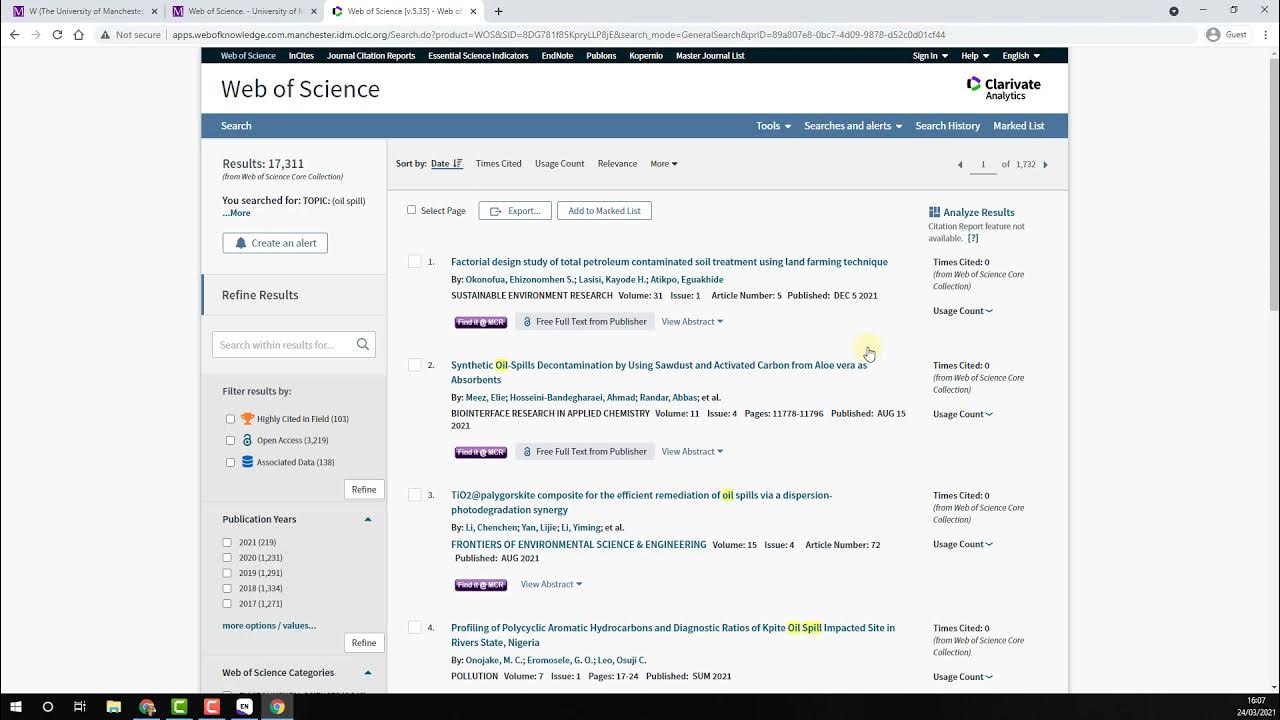Tick the Select Page checkbox

click(411, 210)
